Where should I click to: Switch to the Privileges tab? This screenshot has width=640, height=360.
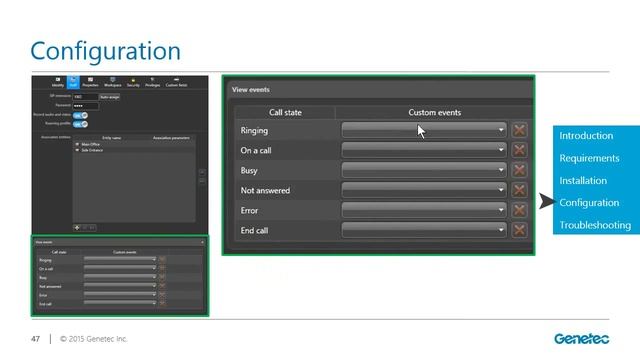coord(152,82)
